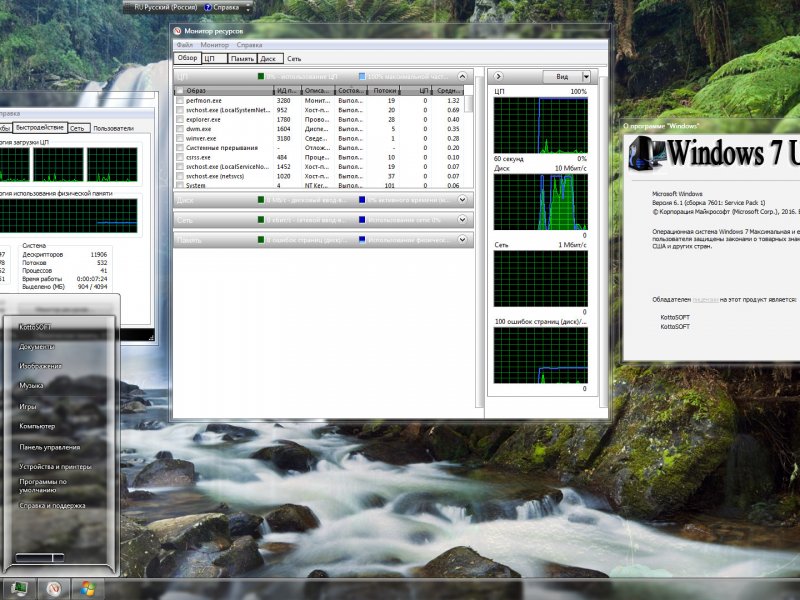Click the лицензии link in About Windows
Screen dimensions: 800x600
tap(706, 300)
